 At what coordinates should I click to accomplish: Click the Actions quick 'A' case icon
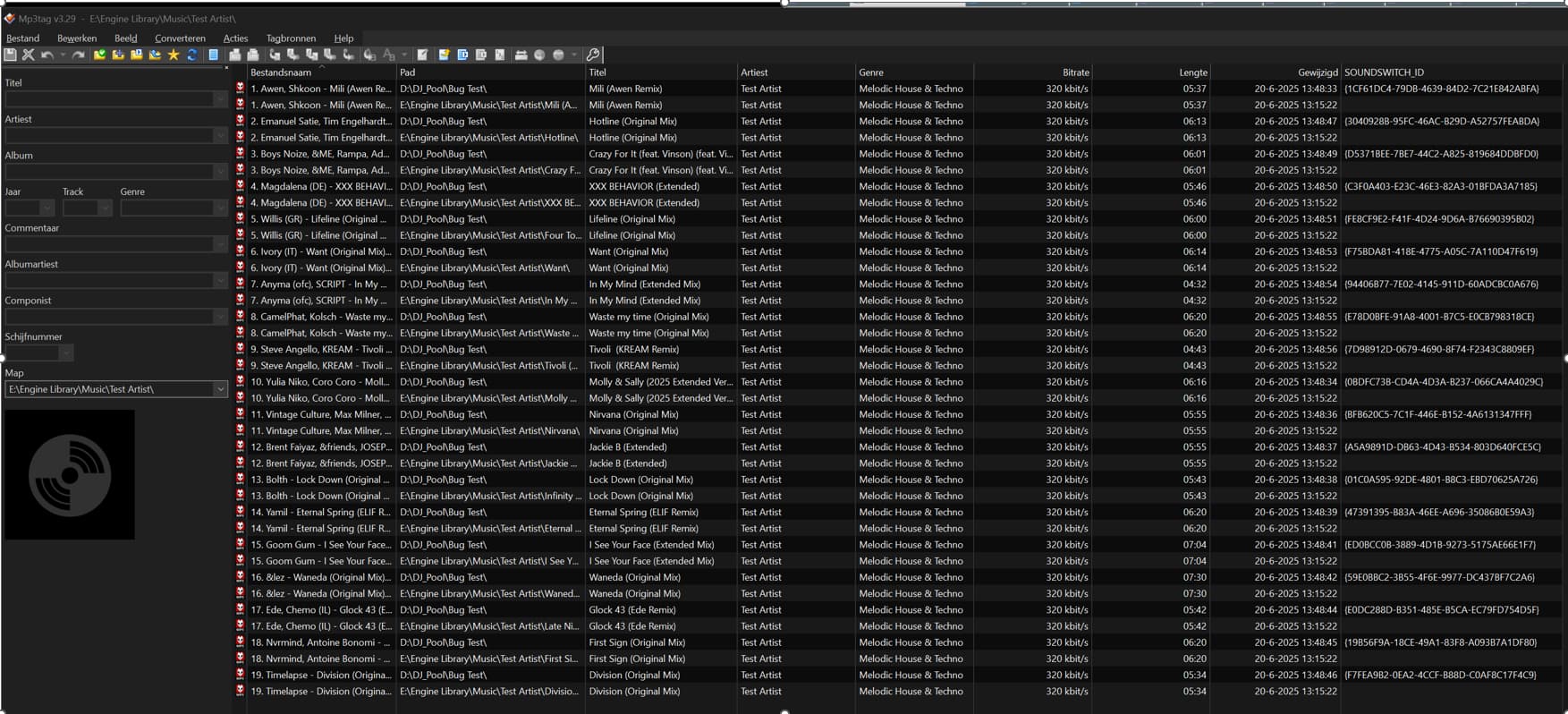389,55
